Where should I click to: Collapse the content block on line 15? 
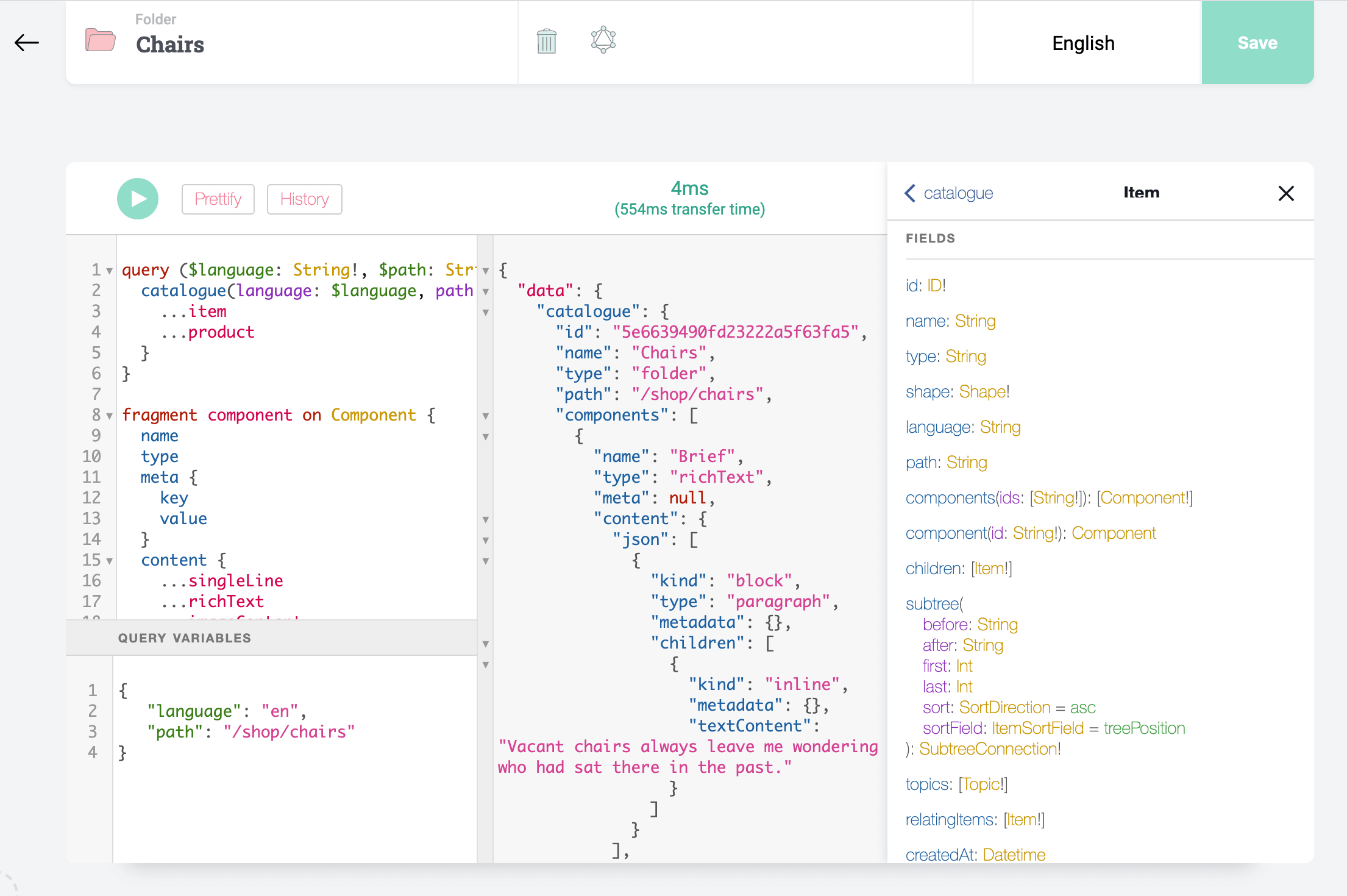click(x=108, y=561)
